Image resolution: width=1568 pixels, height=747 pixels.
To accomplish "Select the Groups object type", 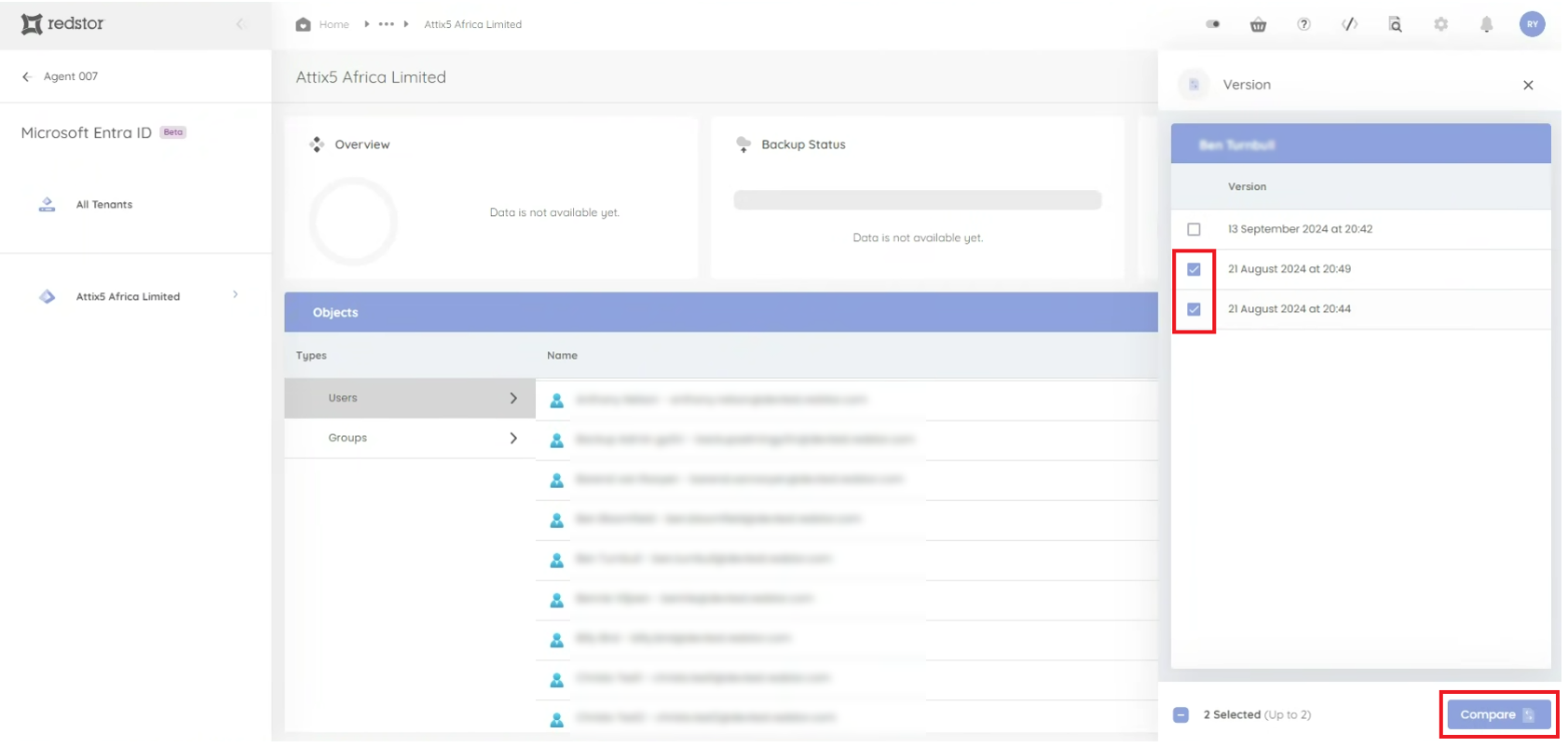I will tap(410, 438).
